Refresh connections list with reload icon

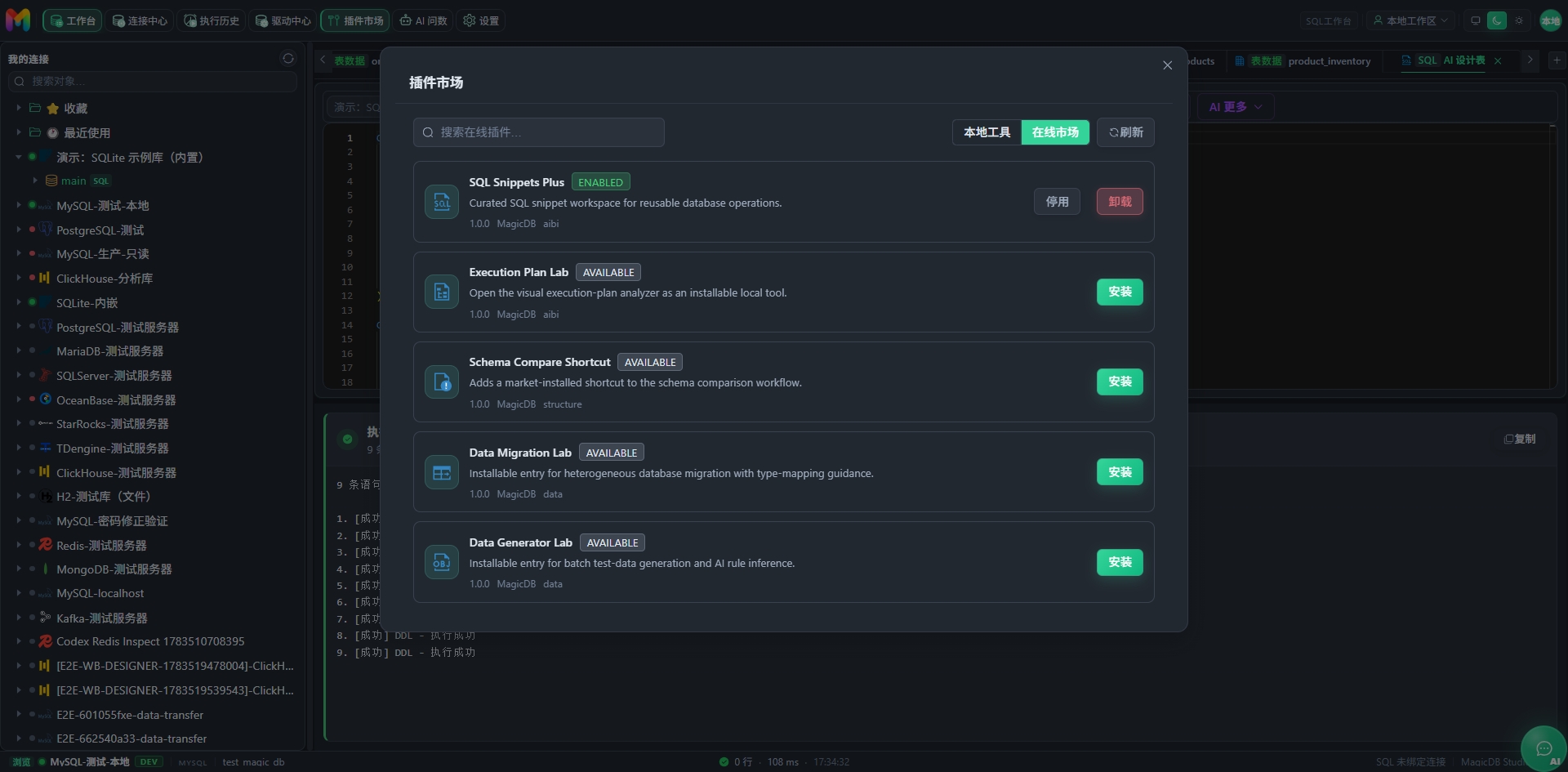click(x=287, y=59)
